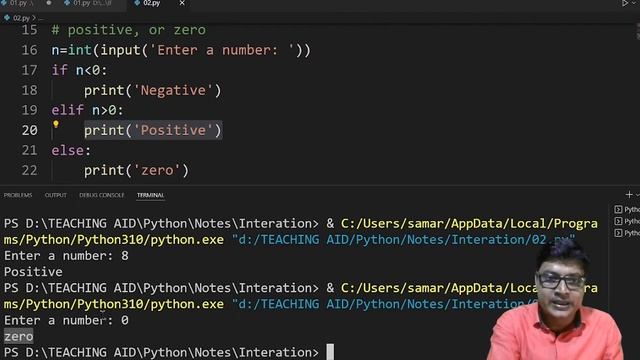This screenshot has width=640, height=360.
Task: Click the 'elif n>0:' line
Action: (x=87, y=110)
